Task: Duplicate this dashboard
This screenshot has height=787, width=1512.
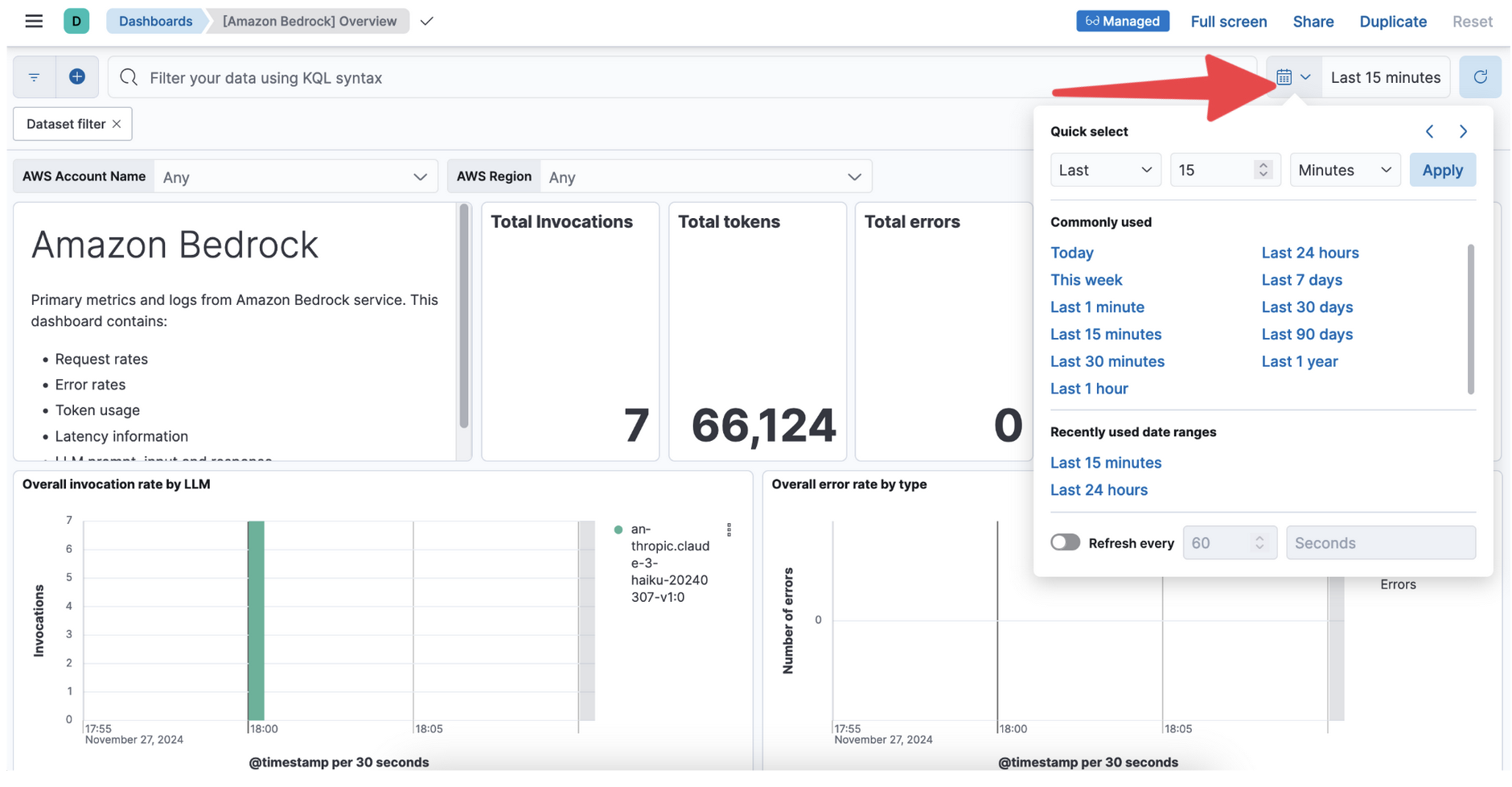Action: click(1392, 22)
